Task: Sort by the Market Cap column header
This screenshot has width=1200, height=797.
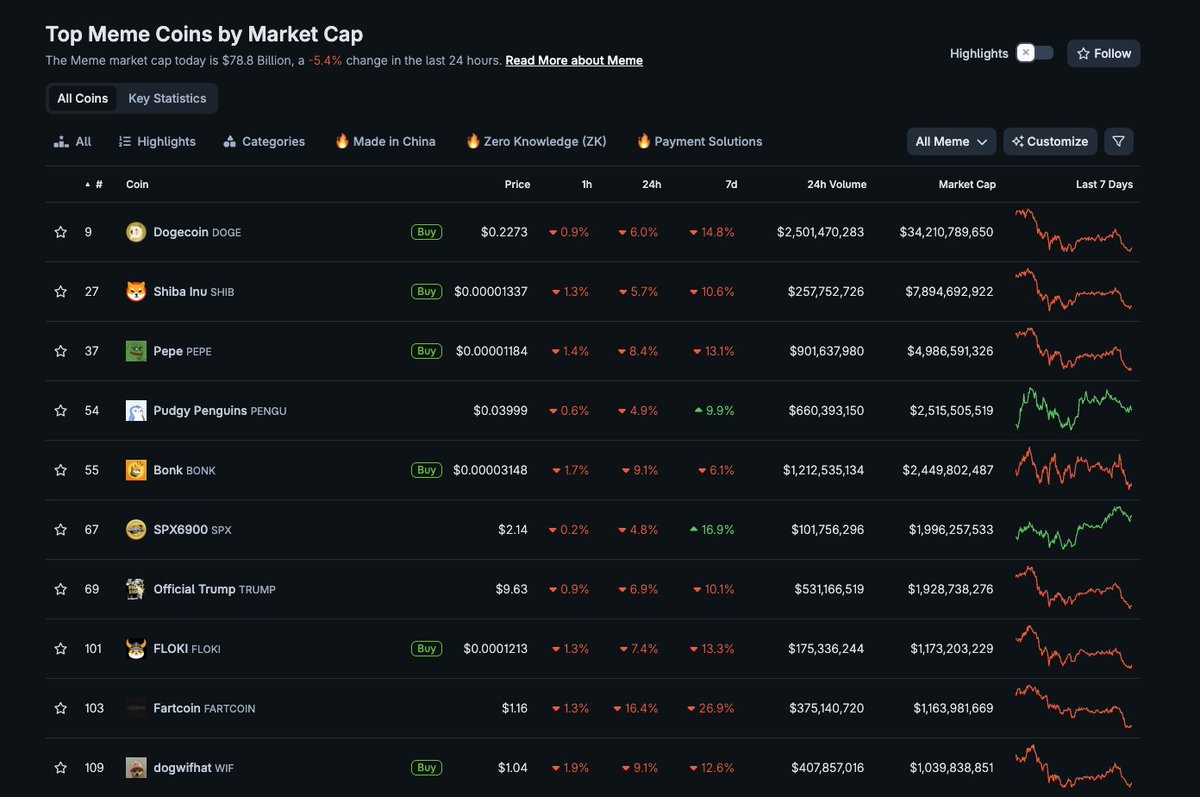Action: click(x=967, y=184)
